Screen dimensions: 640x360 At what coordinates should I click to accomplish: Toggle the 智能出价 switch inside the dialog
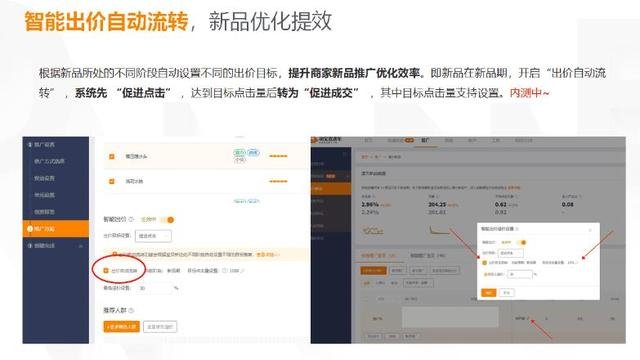pyautogui.click(x=521, y=242)
